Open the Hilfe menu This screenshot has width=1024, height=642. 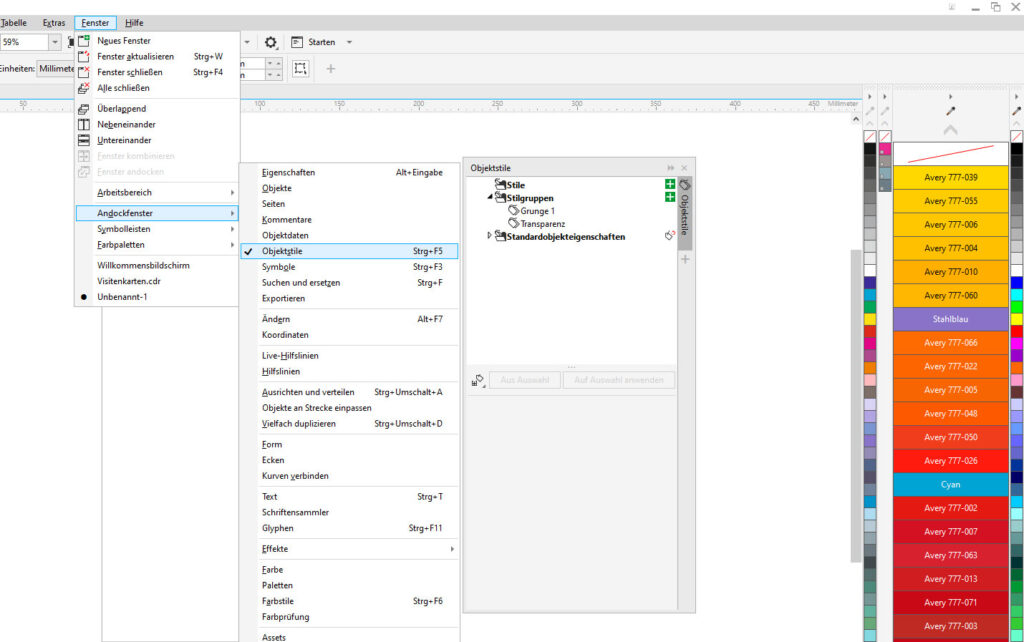(x=134, y=22)
